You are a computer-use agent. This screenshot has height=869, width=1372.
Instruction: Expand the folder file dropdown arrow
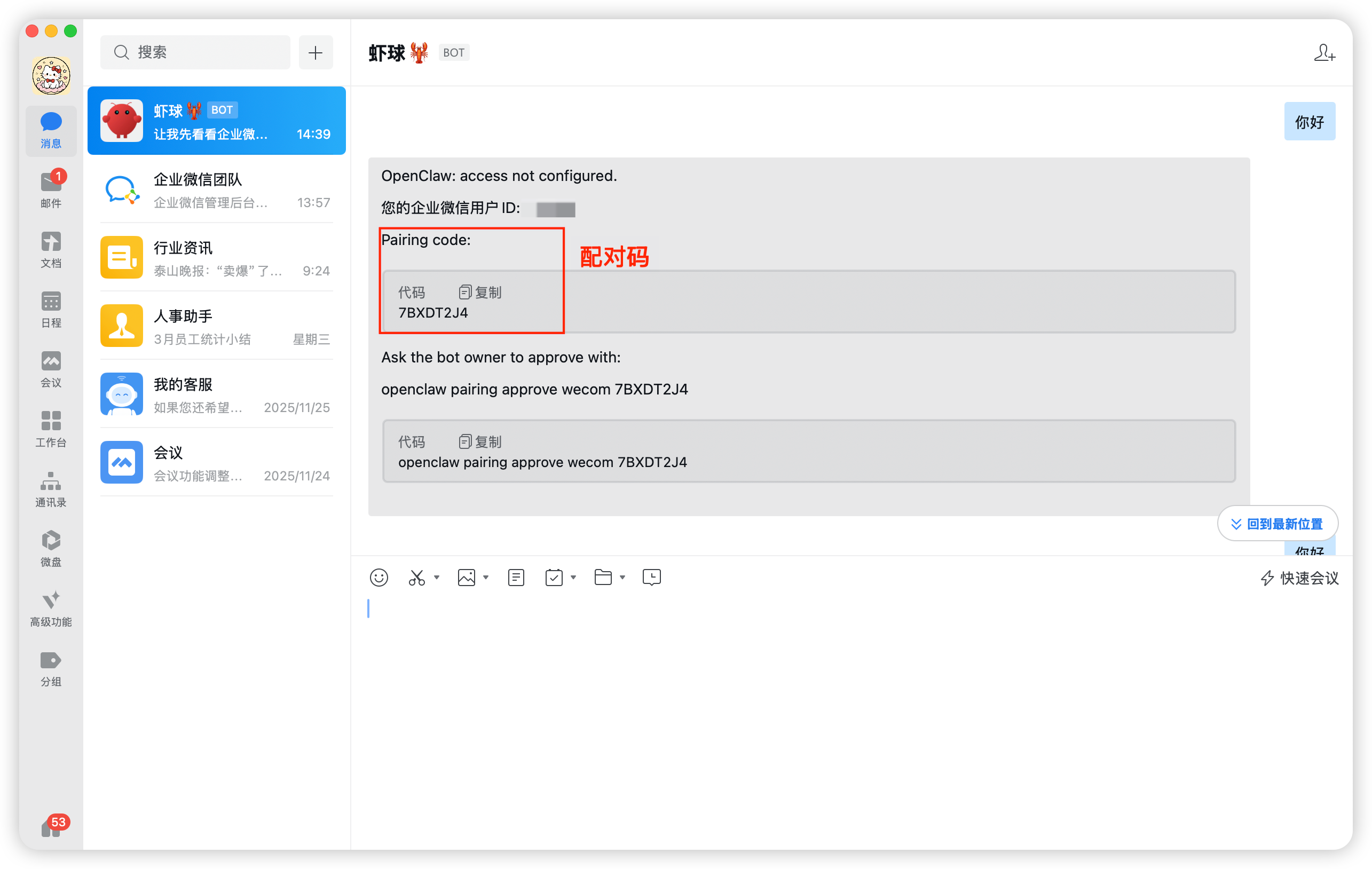click(623, 577)
